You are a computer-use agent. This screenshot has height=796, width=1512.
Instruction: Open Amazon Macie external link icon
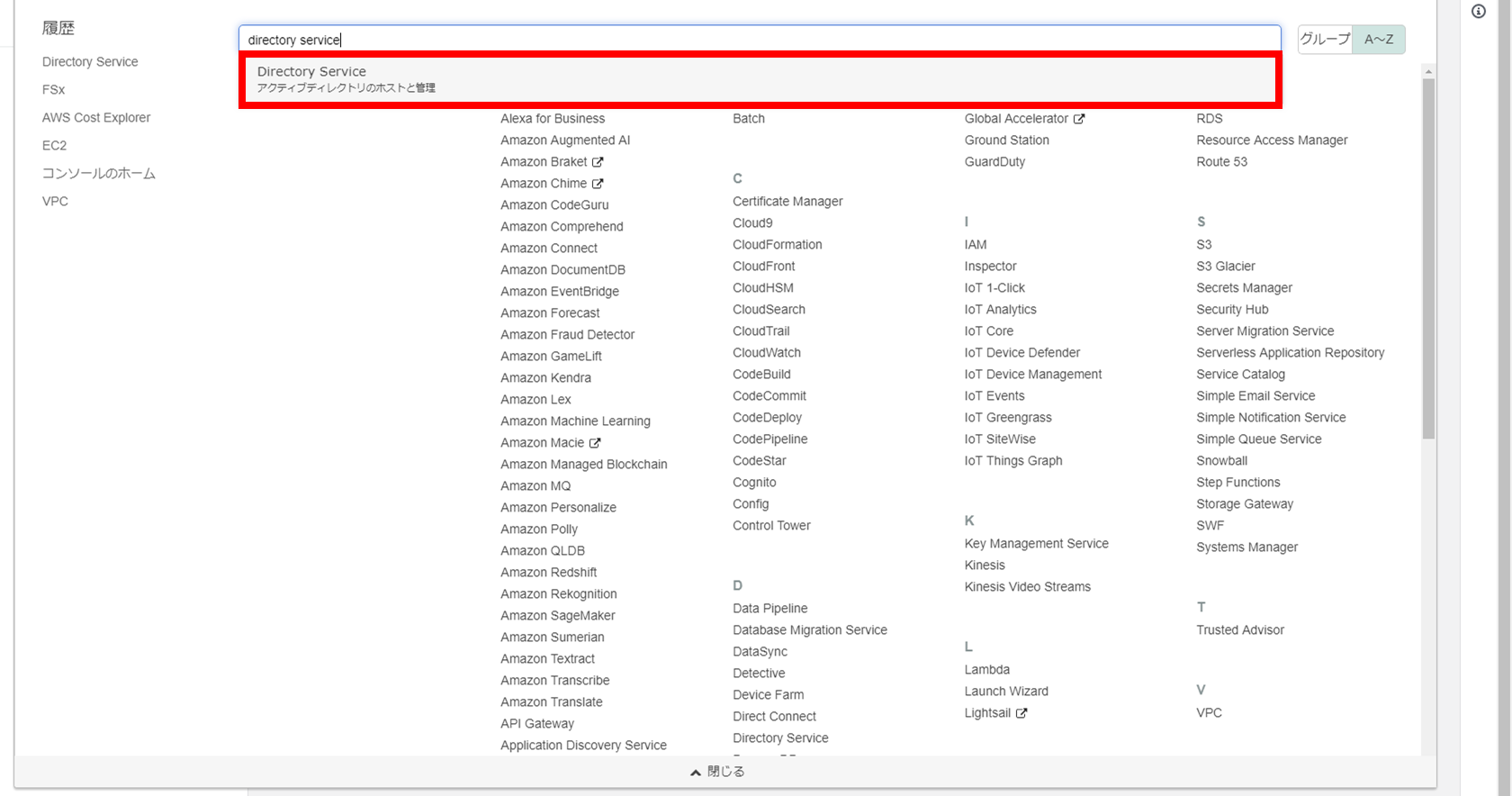(595, 443)
